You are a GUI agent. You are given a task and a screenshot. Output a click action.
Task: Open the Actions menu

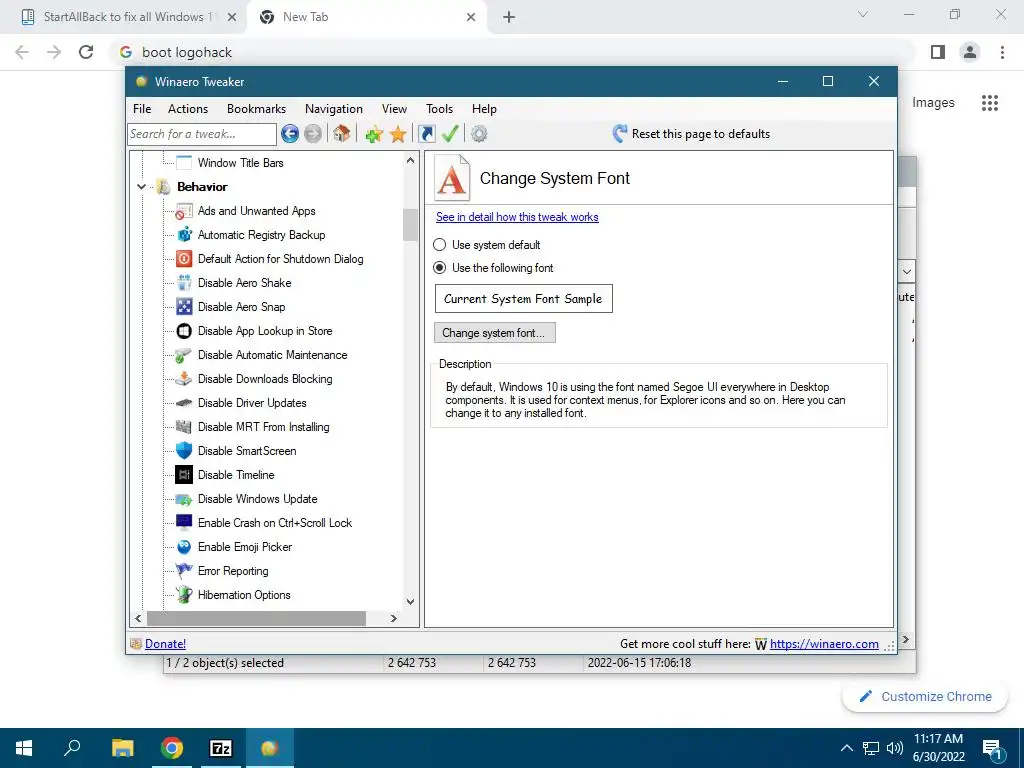click(x=187, y=109)
